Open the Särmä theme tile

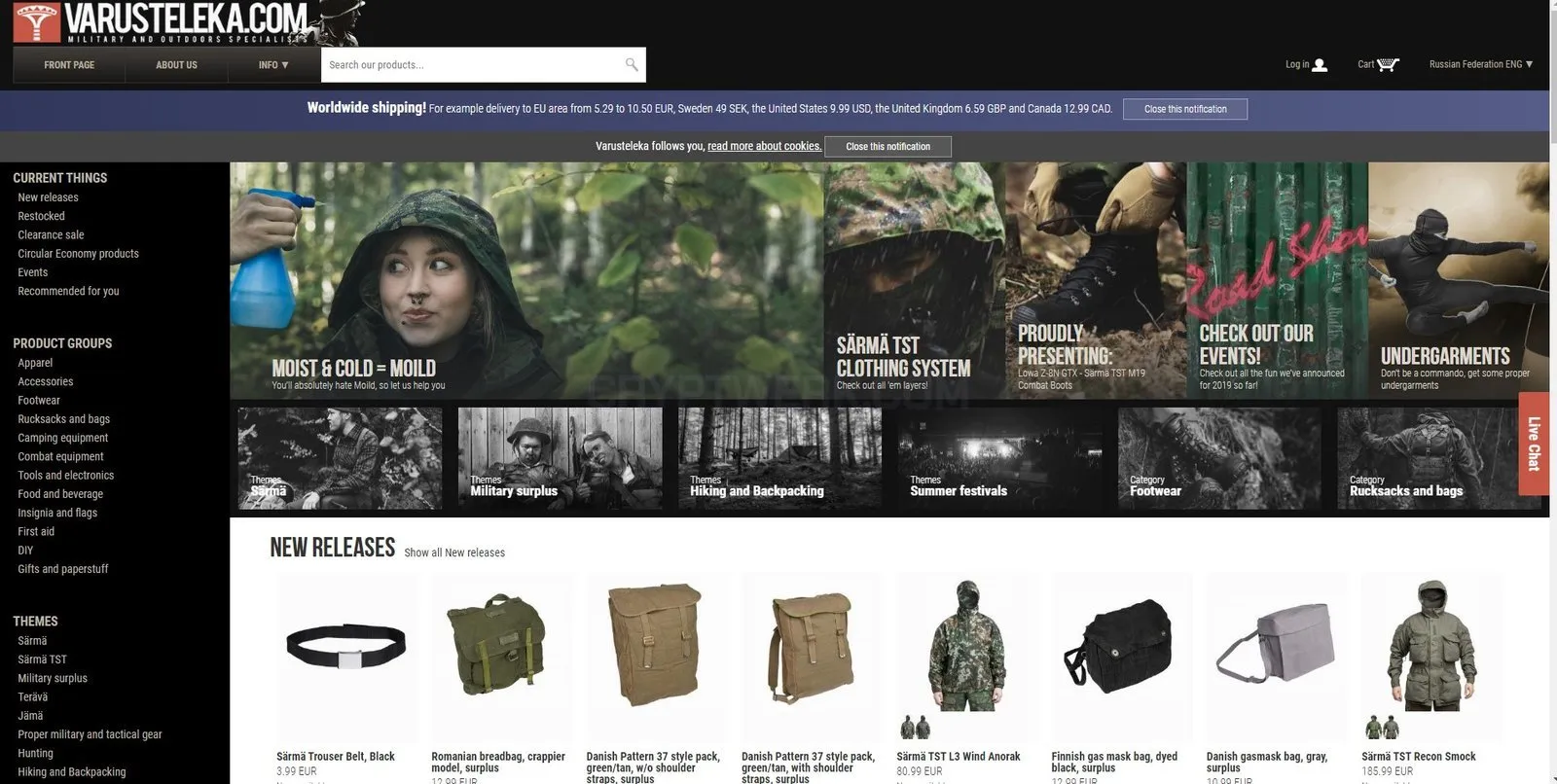[x=340, y=458]
